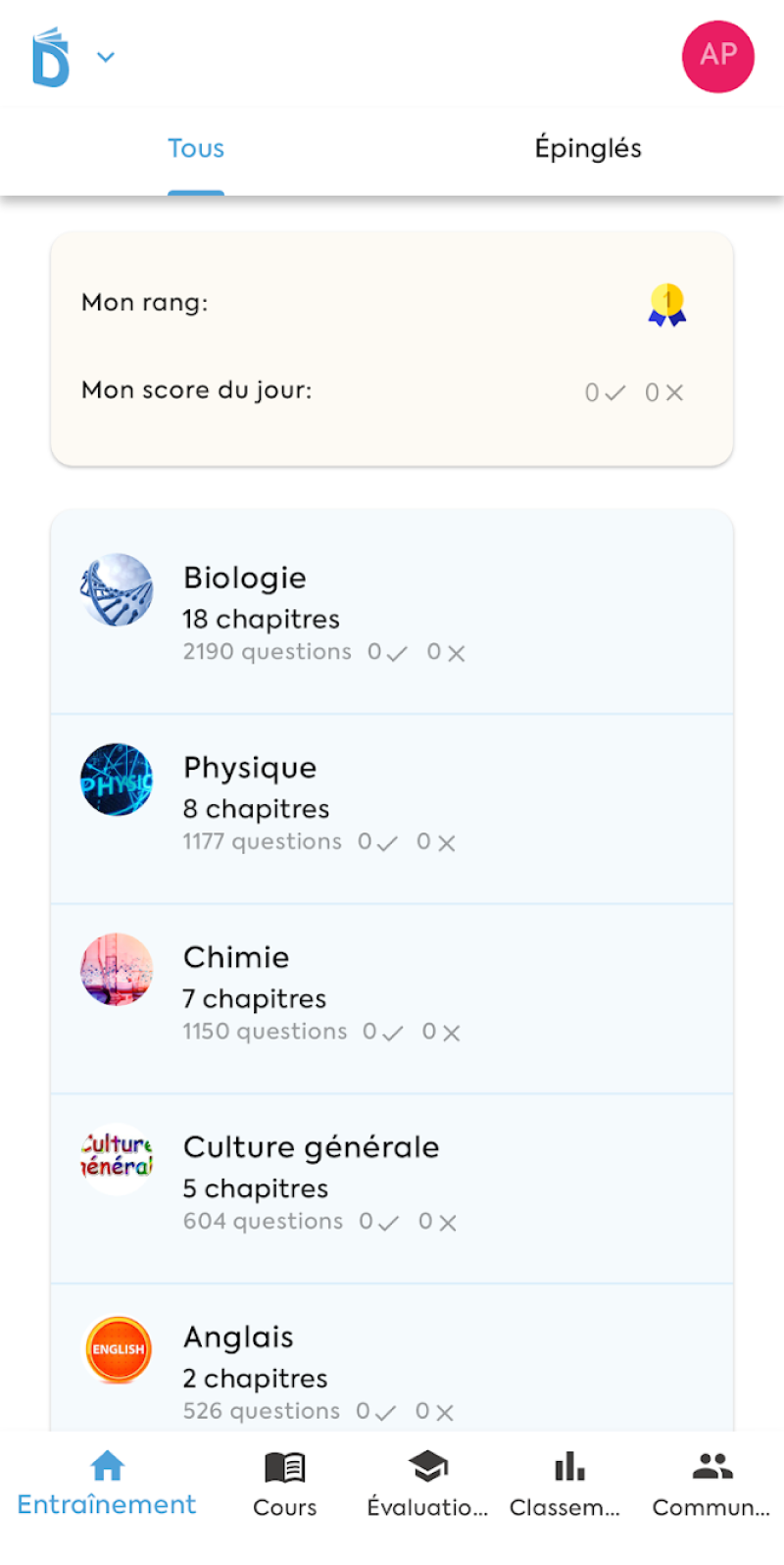This screenshot has width=784, height=1565.
Task: Go to the Entraînement home tab
Action: (x=107, y=1485)
